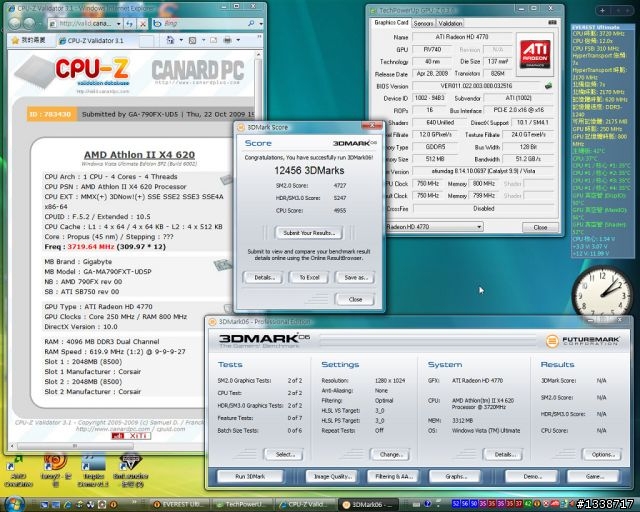Click Details under the System section

click(503, 454)
